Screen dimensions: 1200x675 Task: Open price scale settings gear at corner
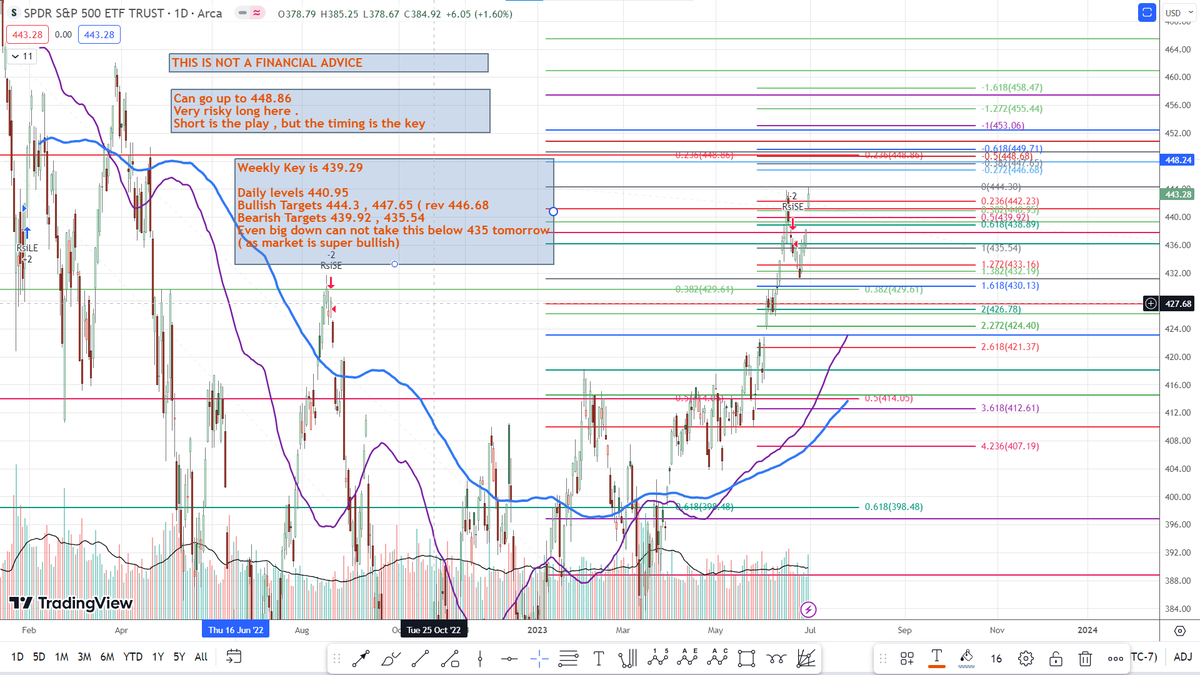(1180, 631)
